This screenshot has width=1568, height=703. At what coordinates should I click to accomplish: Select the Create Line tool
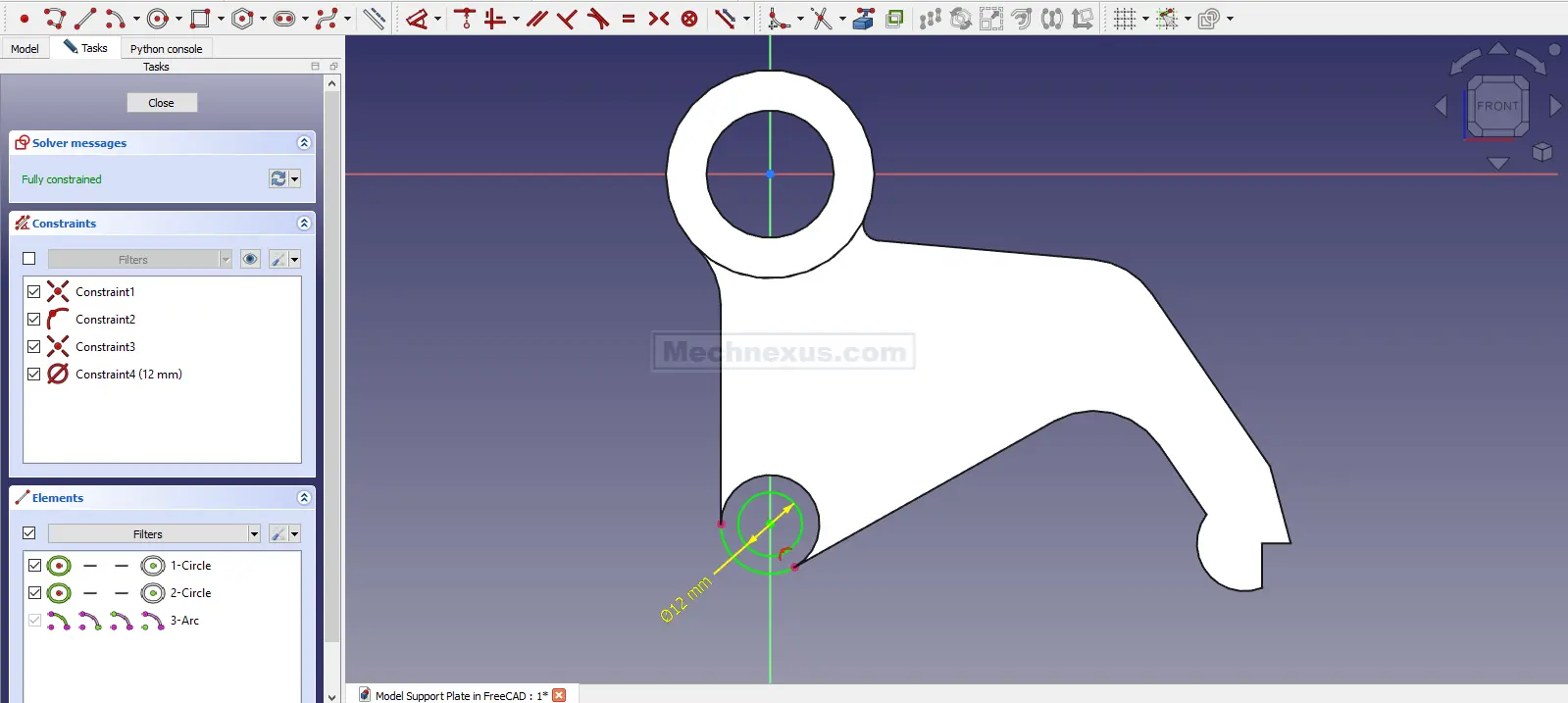click(x=85, y=19)
